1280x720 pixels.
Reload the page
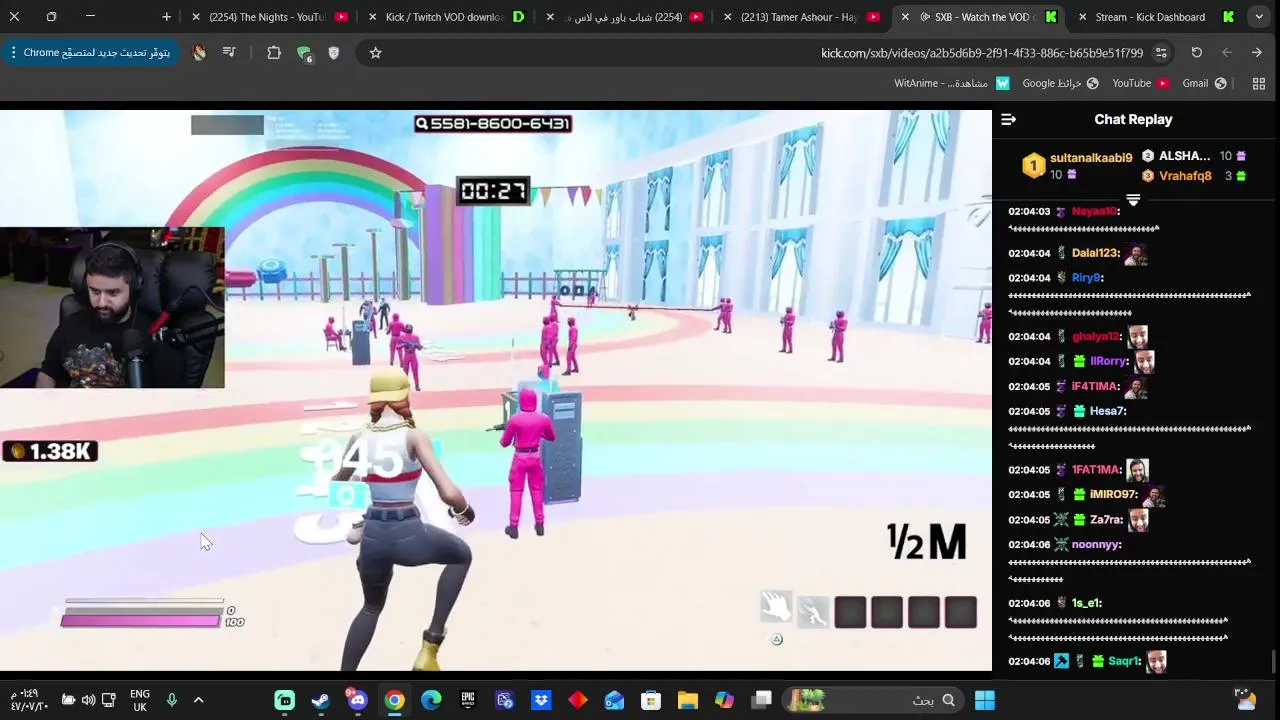click(1196, 53)
